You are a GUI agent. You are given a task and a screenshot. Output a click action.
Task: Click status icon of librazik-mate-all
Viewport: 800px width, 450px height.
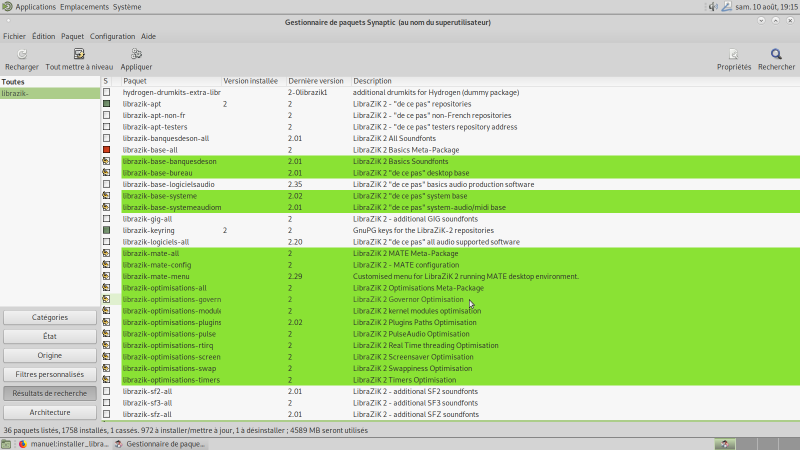click(106, 253)
